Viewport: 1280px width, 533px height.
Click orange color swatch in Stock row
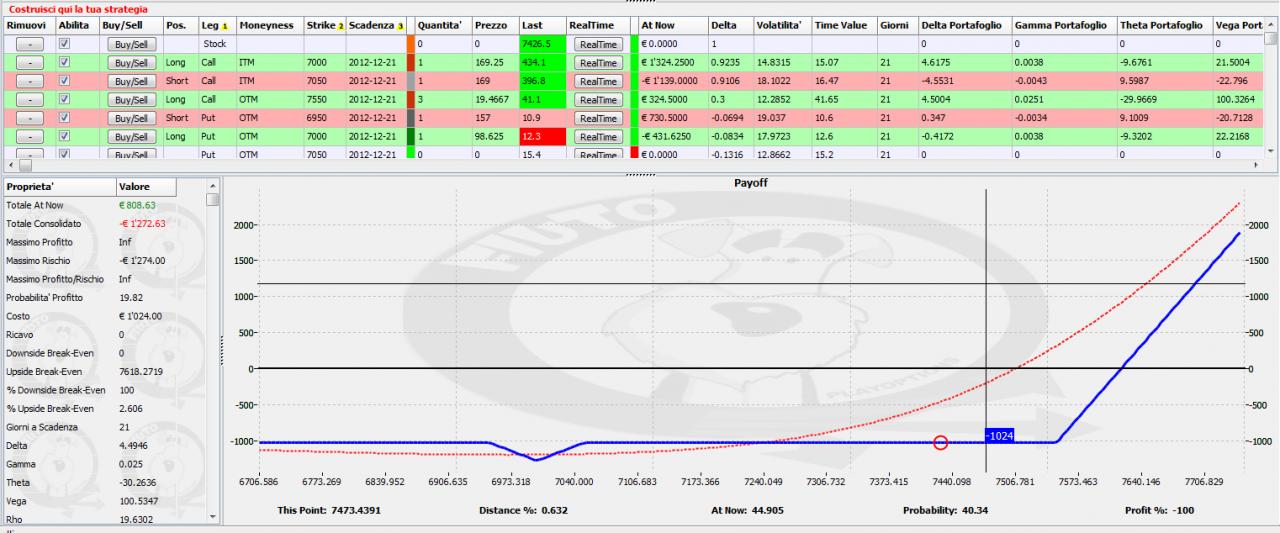411,44
